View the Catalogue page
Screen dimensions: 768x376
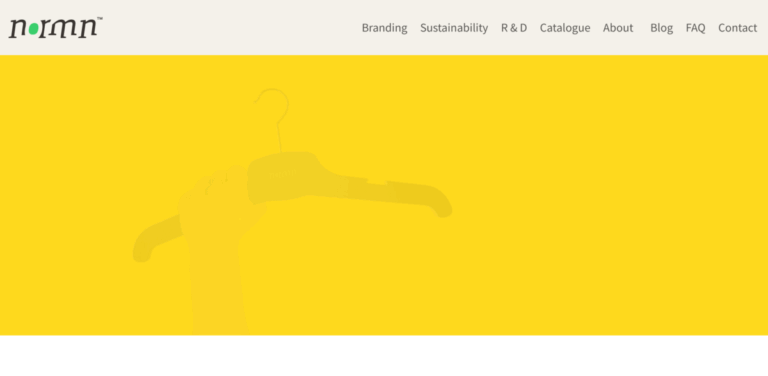[565, 28]
